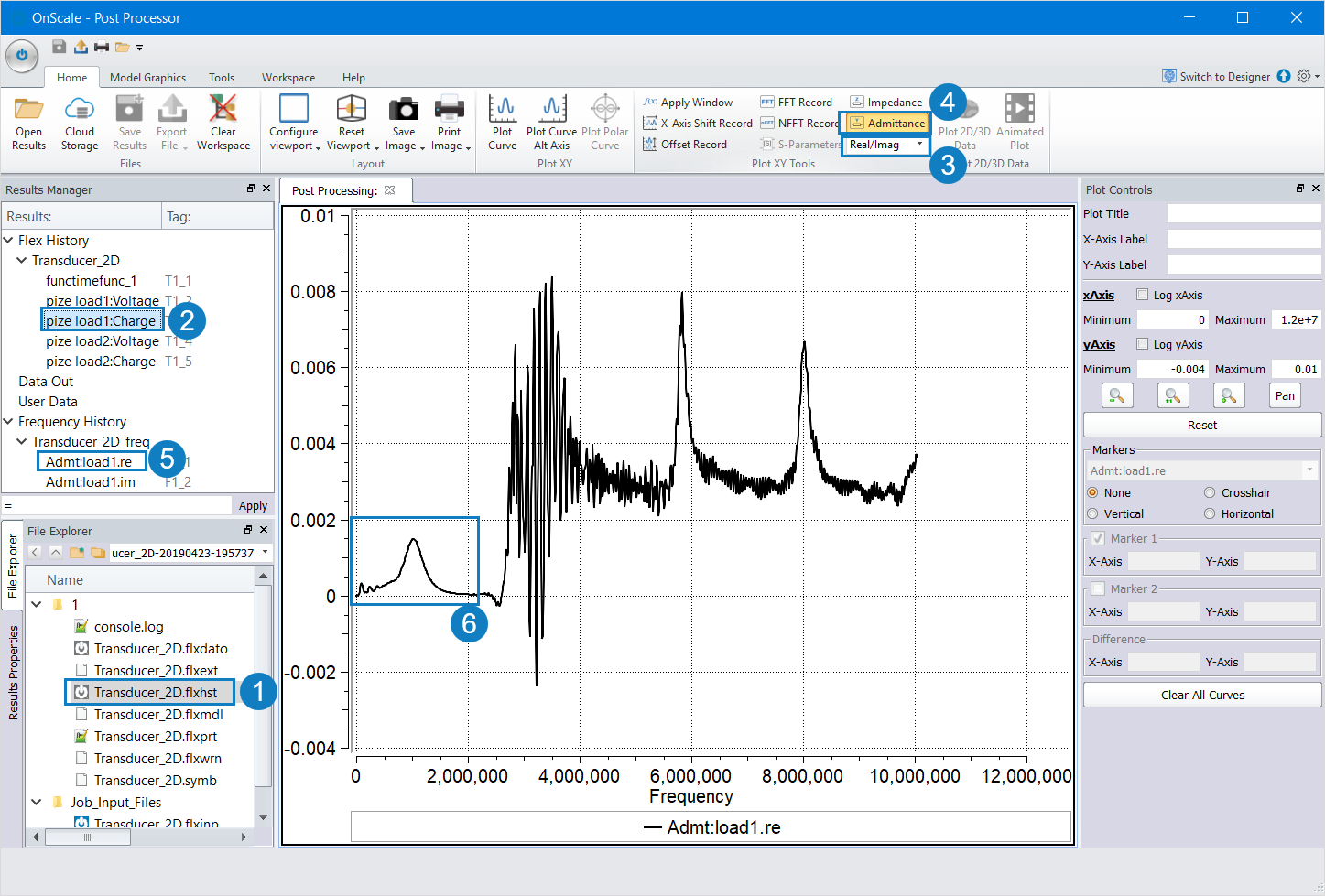The image size is (1325, 896).
Task: Click the Plot Title input field
Action: 1244,213
